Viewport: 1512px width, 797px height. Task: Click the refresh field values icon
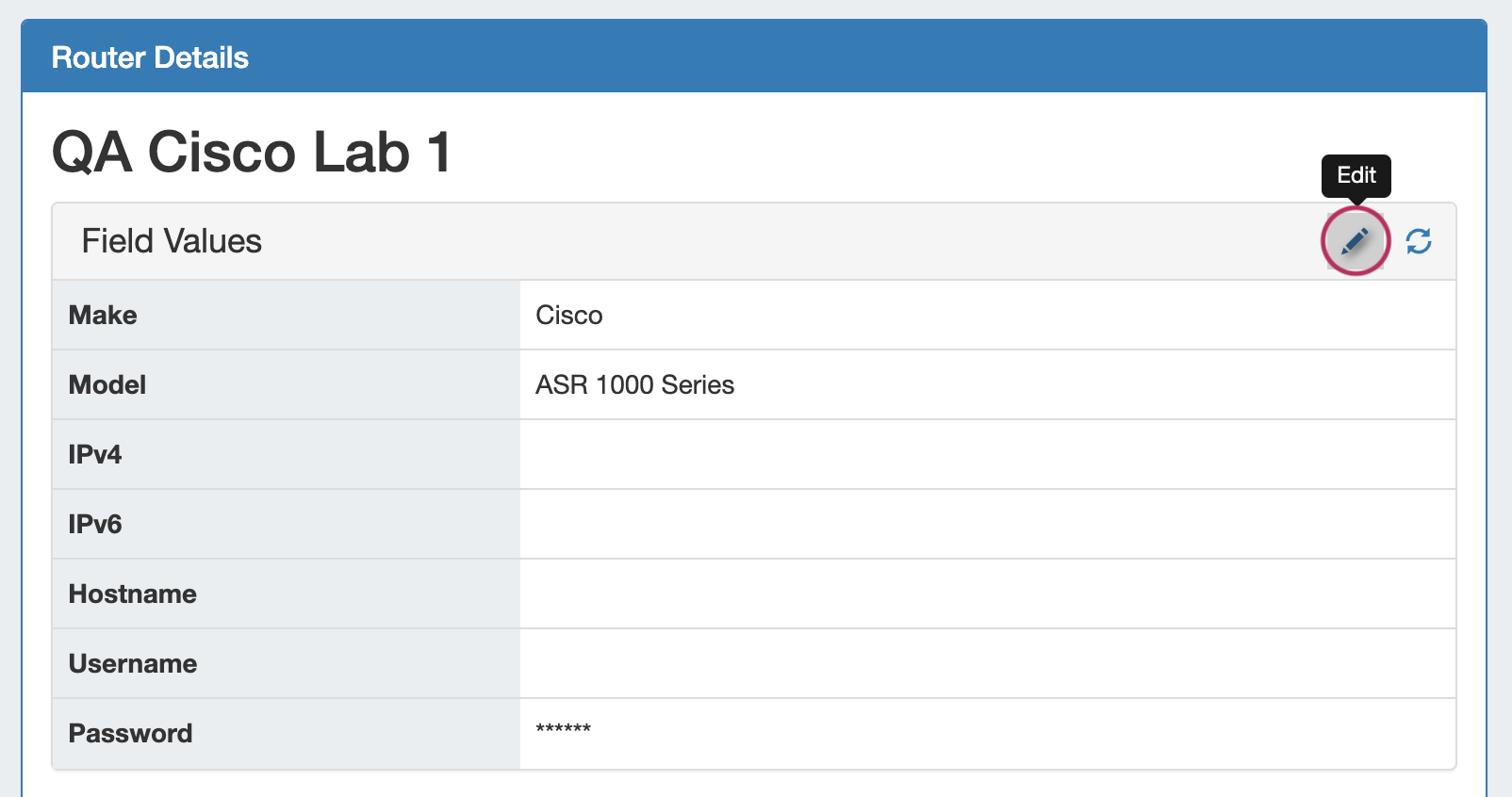[1419, 242]
